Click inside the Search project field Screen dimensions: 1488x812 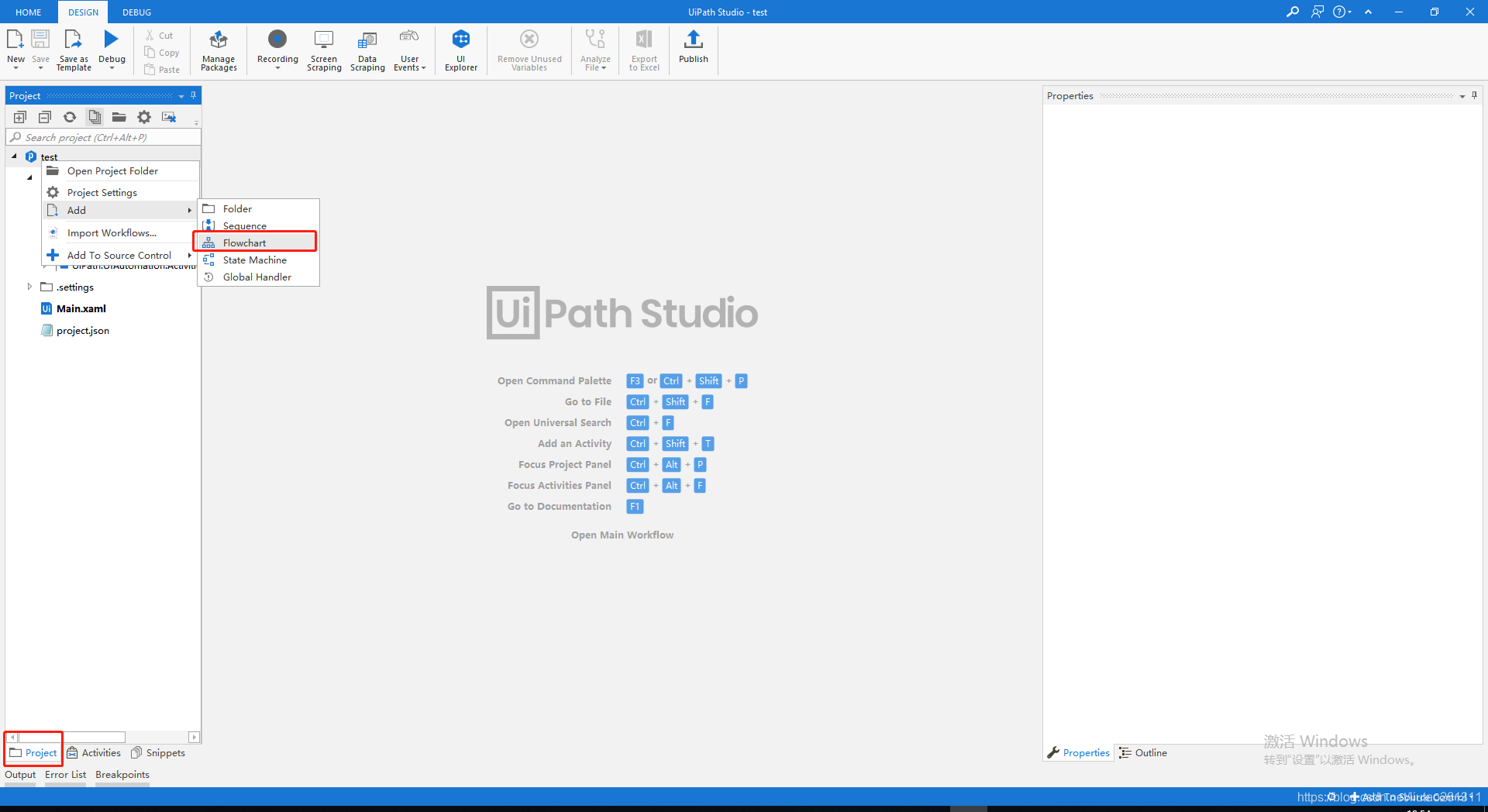tap(101, 137)
